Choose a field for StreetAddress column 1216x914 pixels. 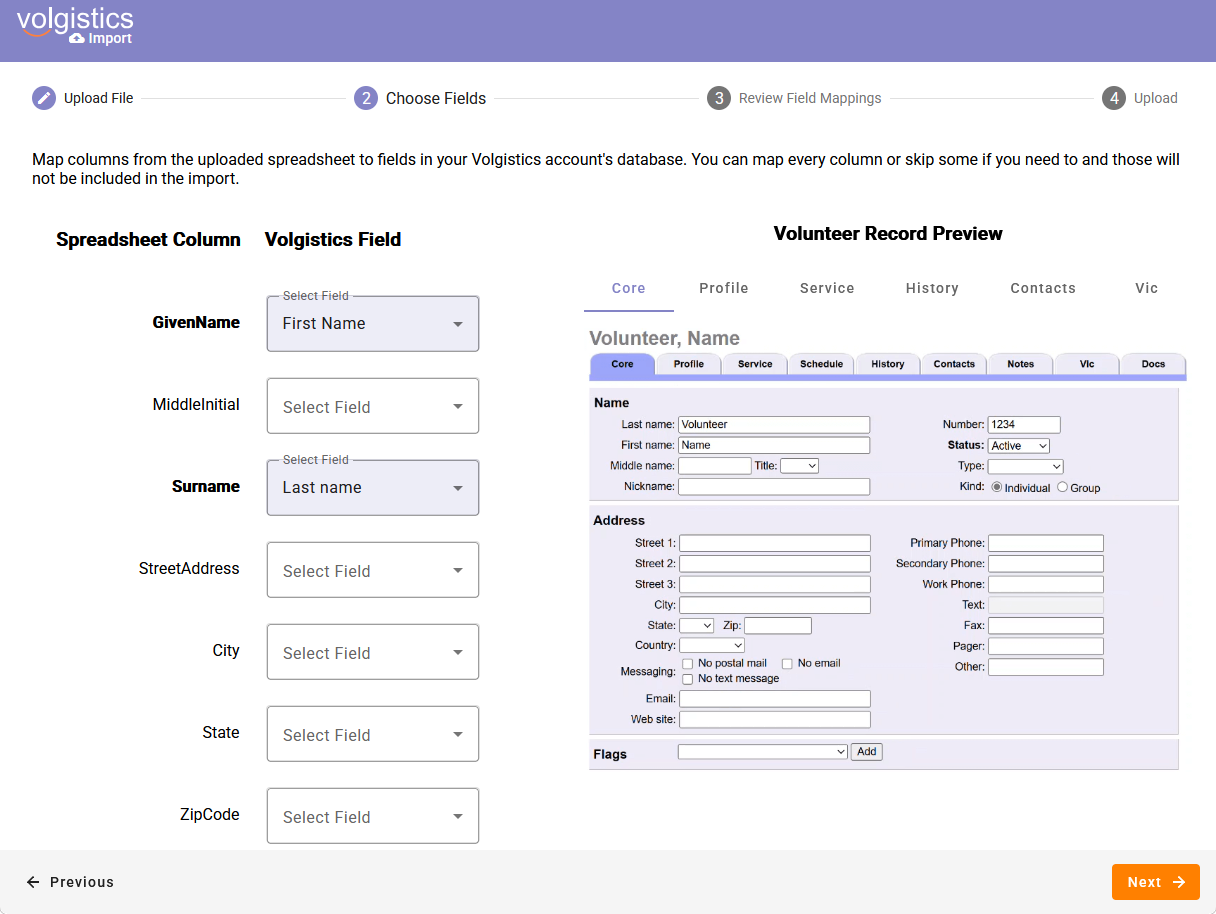point(372,571)
